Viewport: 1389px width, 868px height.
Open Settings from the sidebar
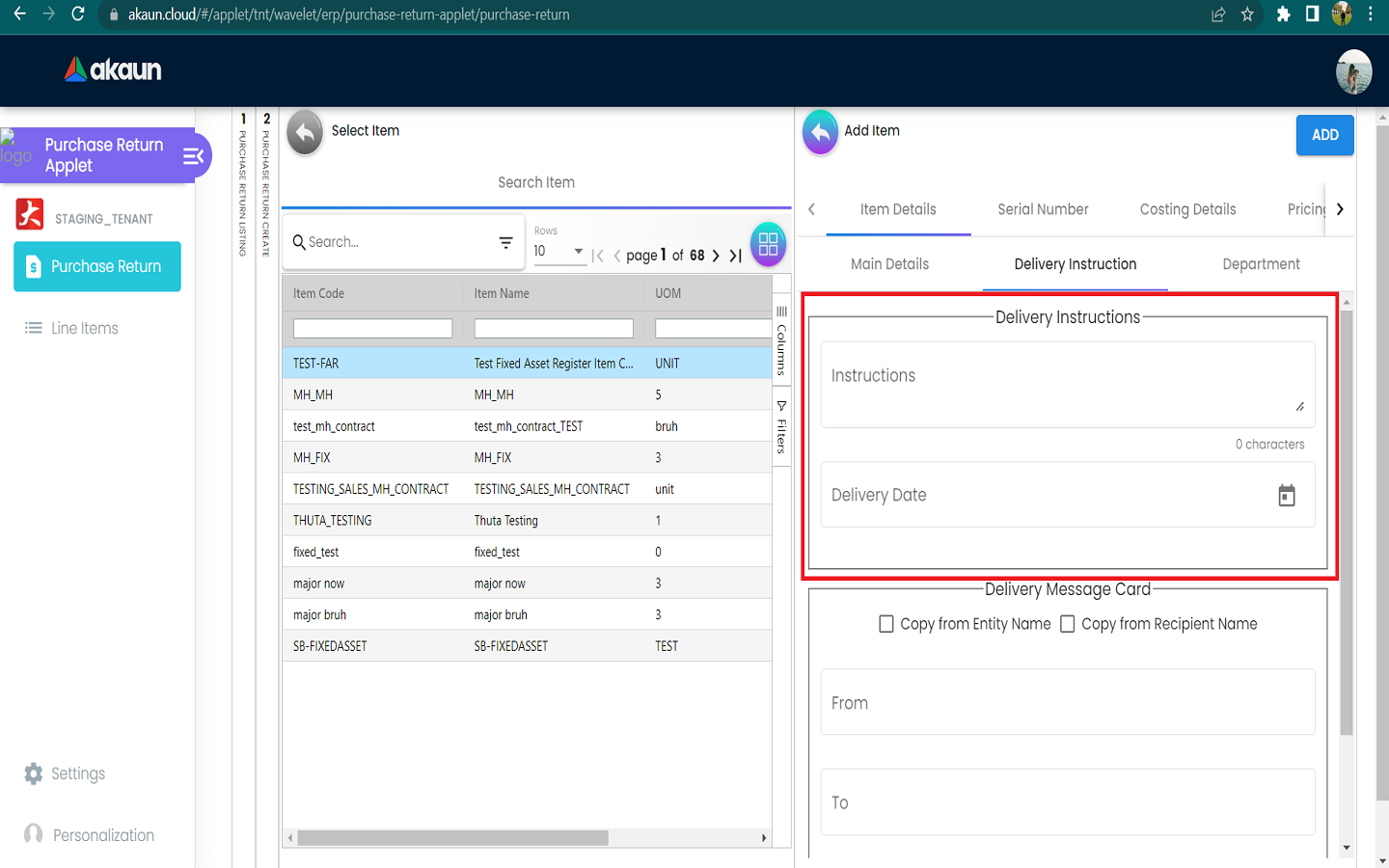(77, 773)
